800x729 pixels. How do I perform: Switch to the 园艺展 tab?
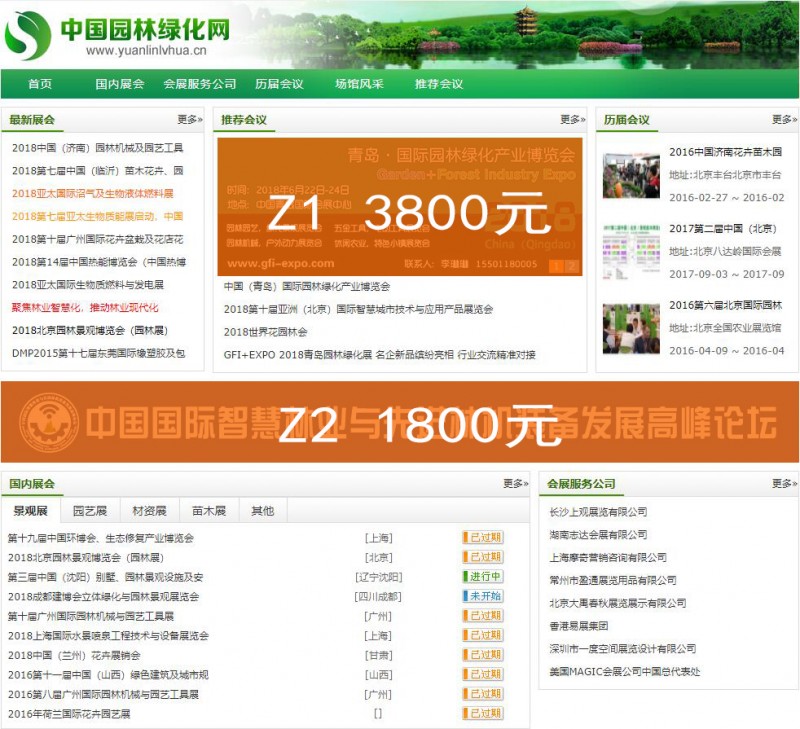pyautogui.click(x=90, y=511)
